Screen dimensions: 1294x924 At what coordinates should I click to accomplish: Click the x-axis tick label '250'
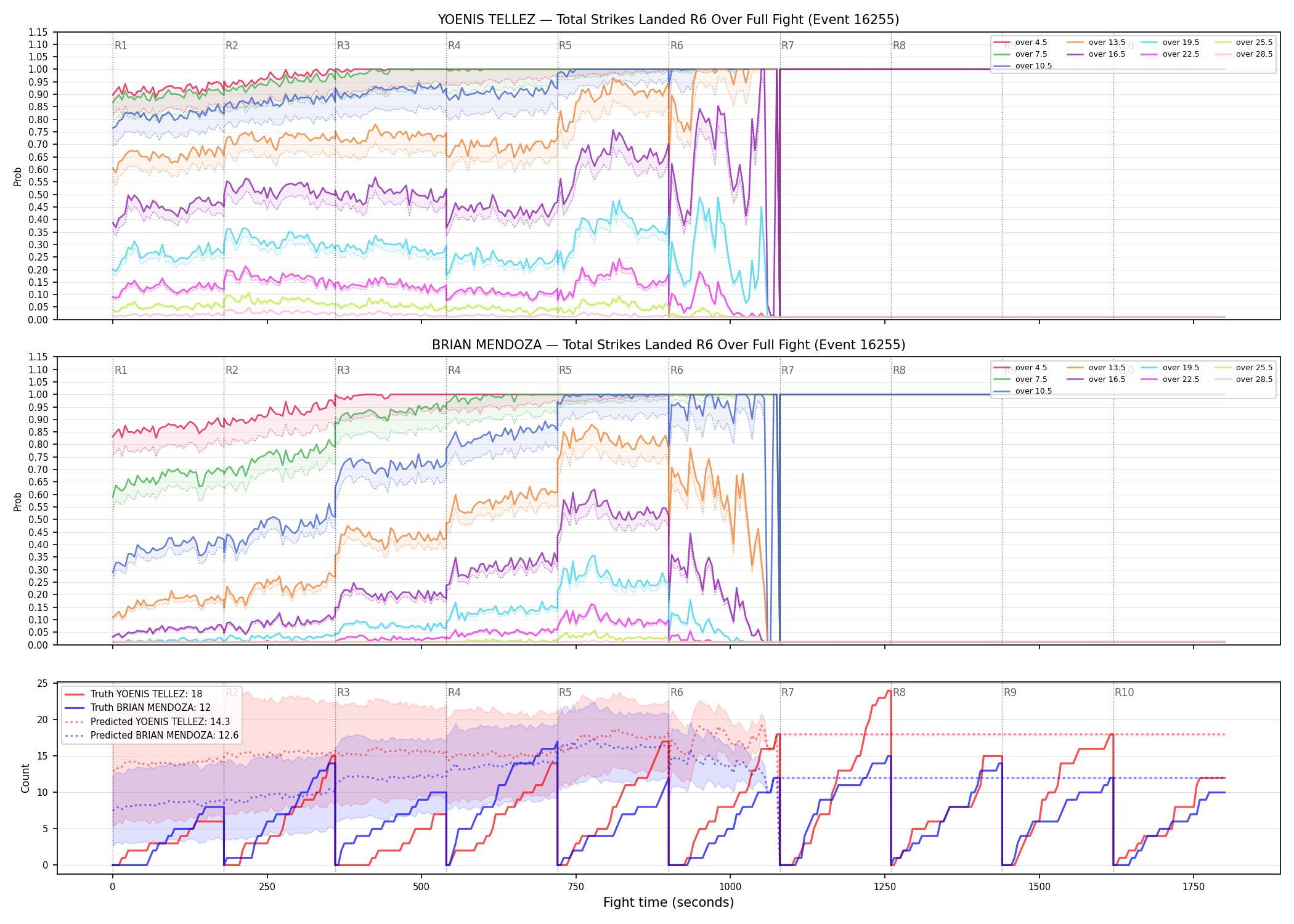tap(267, 886)
